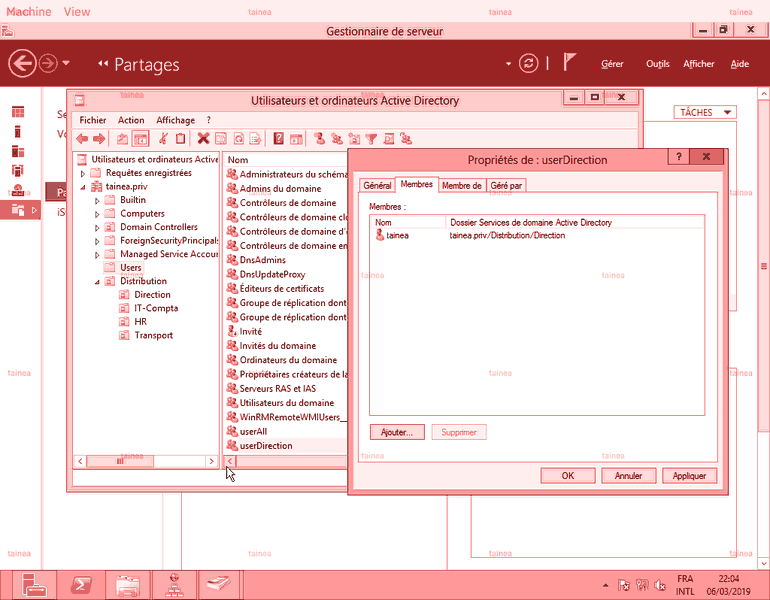Click the Forward arrow in AD toolbar
770x600 pixels.
pyautogui.click(x=99, y=139)
